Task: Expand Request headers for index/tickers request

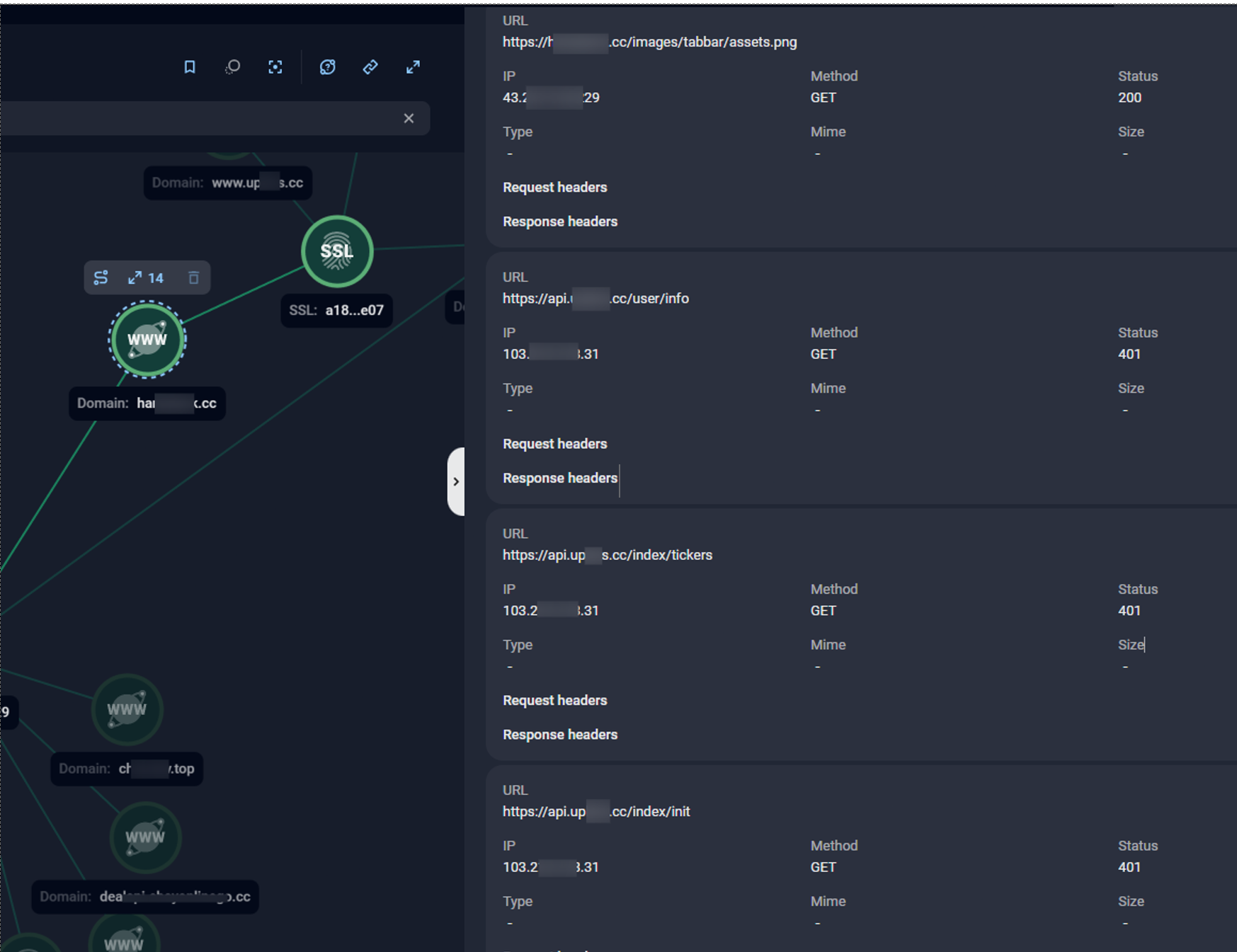Action: [x=554, y=700]
